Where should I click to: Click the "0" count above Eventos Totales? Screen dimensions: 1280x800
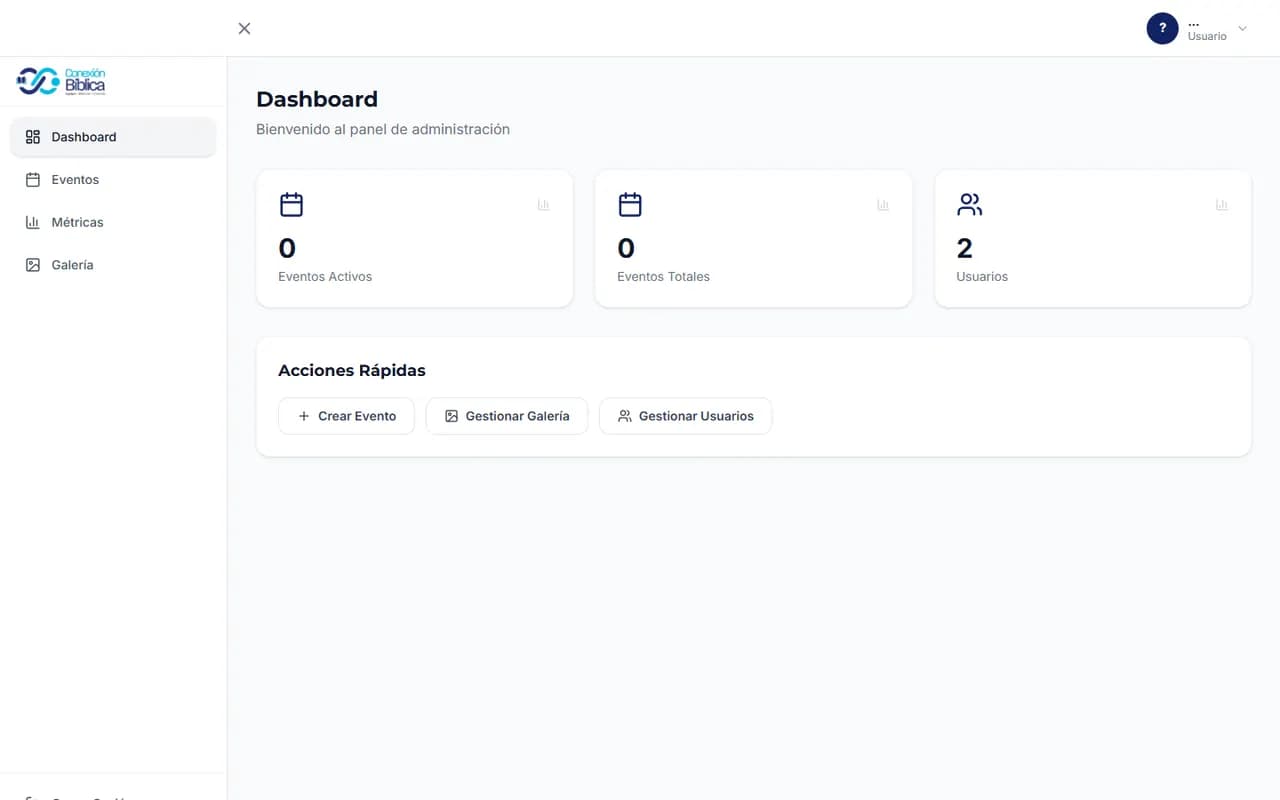tap(626, 247)
